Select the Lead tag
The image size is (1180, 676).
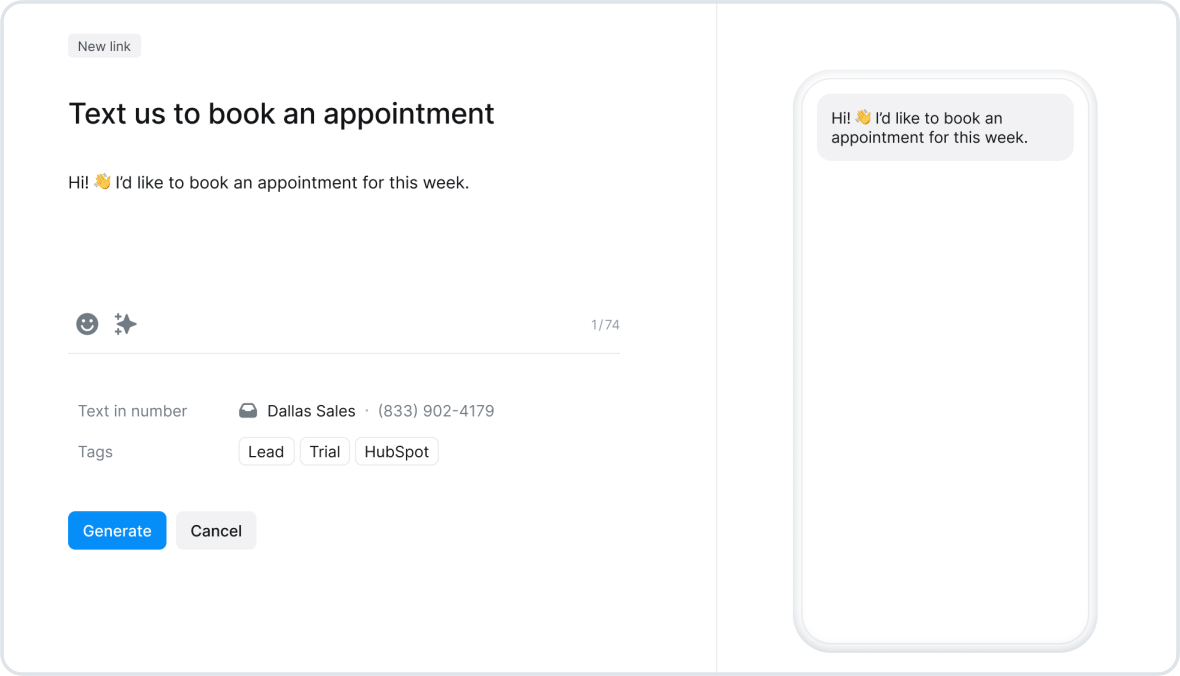coord(266,452)
